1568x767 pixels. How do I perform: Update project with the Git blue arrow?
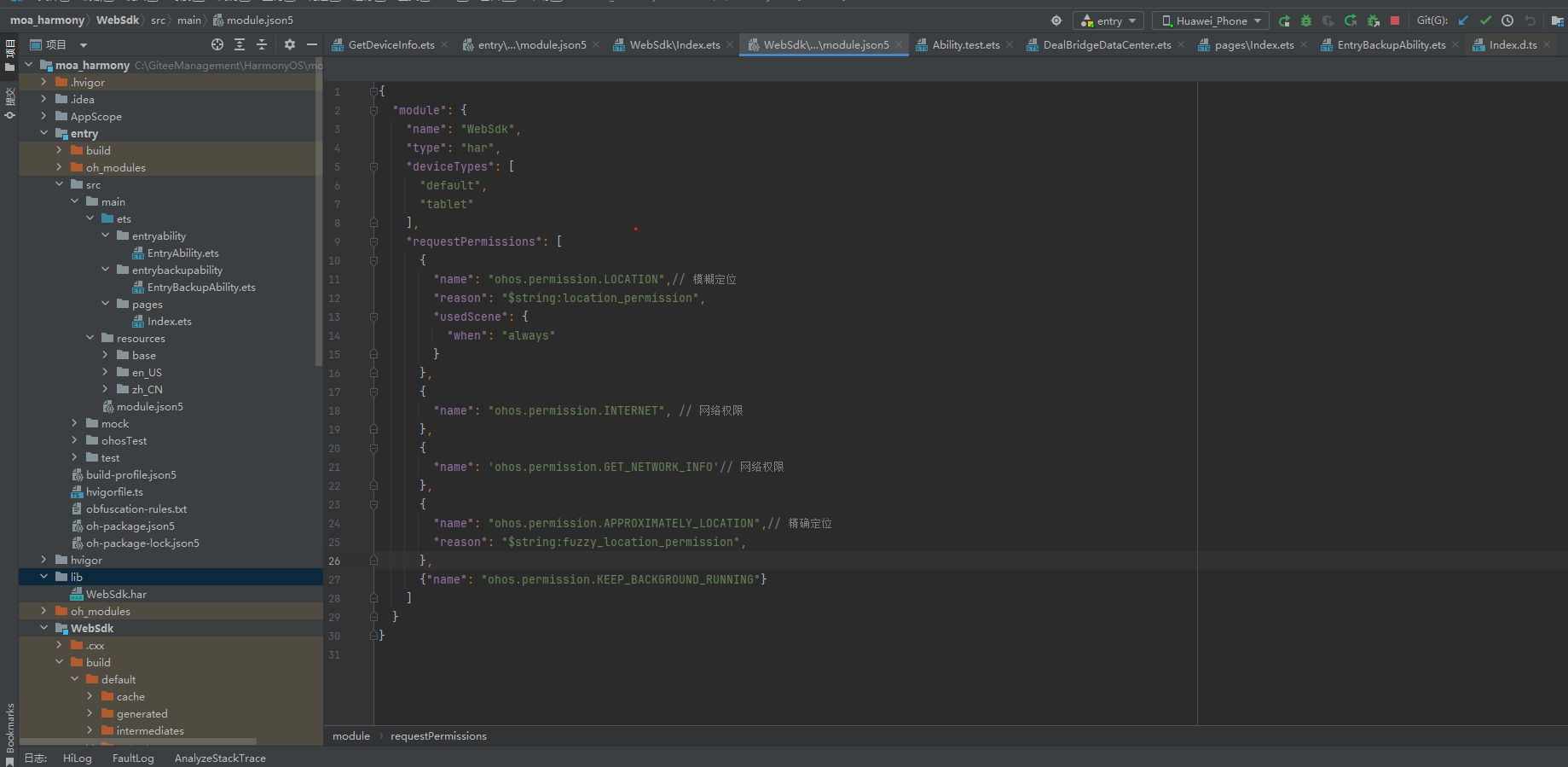pos(1463,20)
